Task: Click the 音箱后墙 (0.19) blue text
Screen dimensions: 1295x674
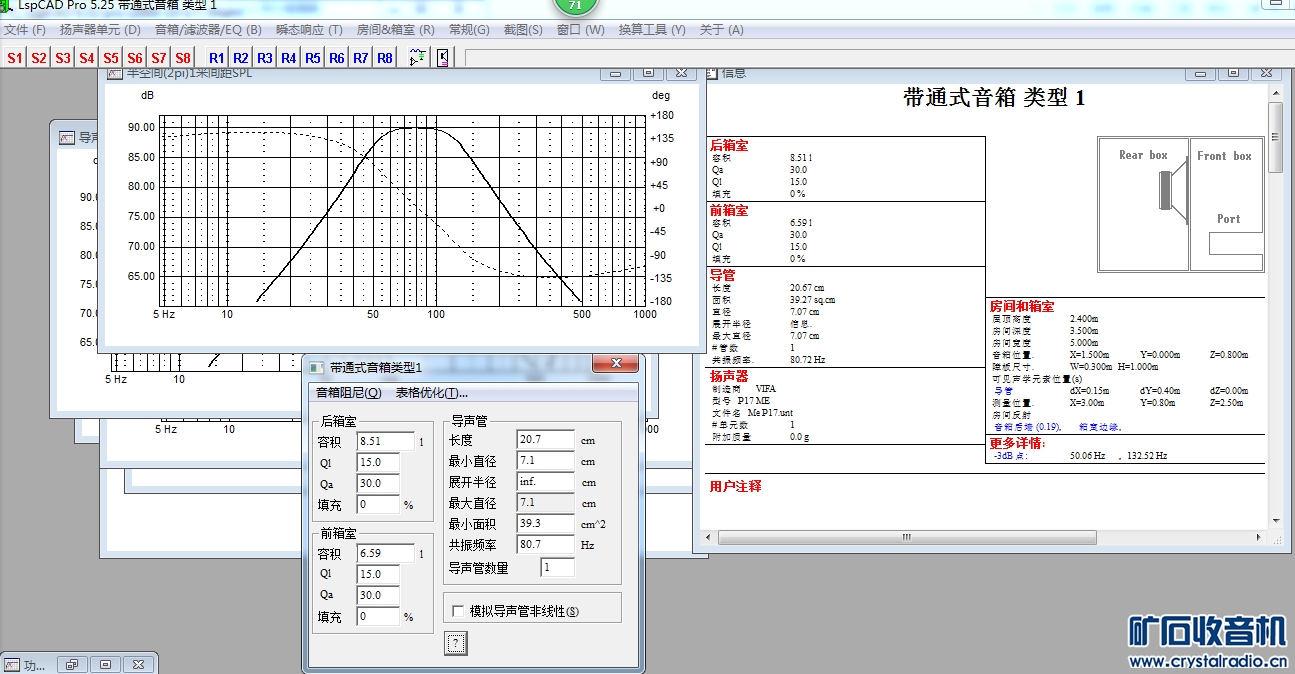Action: 1027,427
